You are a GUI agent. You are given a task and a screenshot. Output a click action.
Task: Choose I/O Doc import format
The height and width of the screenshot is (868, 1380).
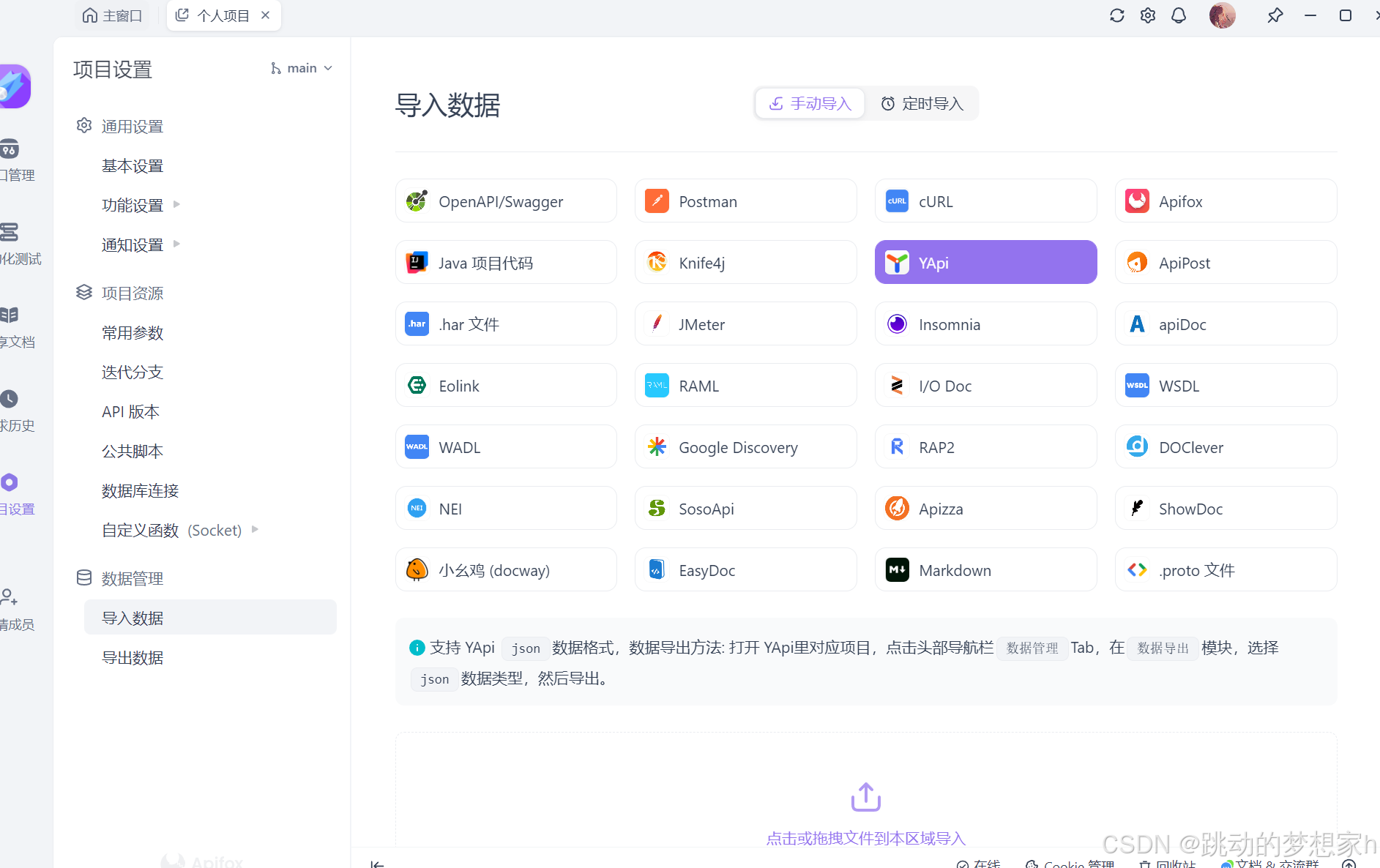(x=986, y=386)
